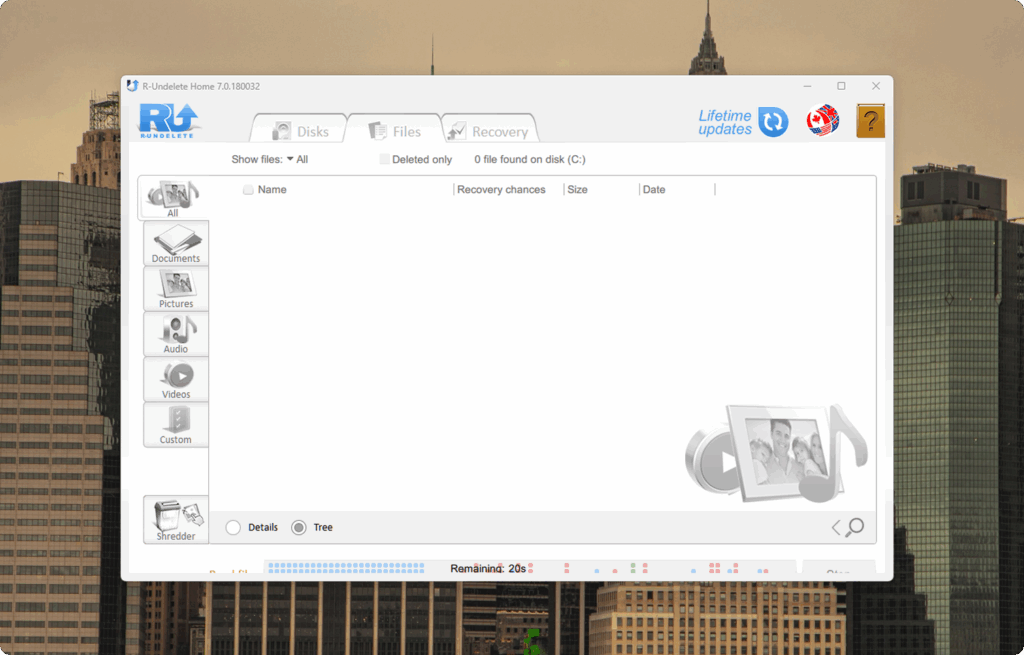Filter by Videos category
Image resolution: width=1024 pixels, height=655 pixels.
pyautogui.click(x=176, y=379)
